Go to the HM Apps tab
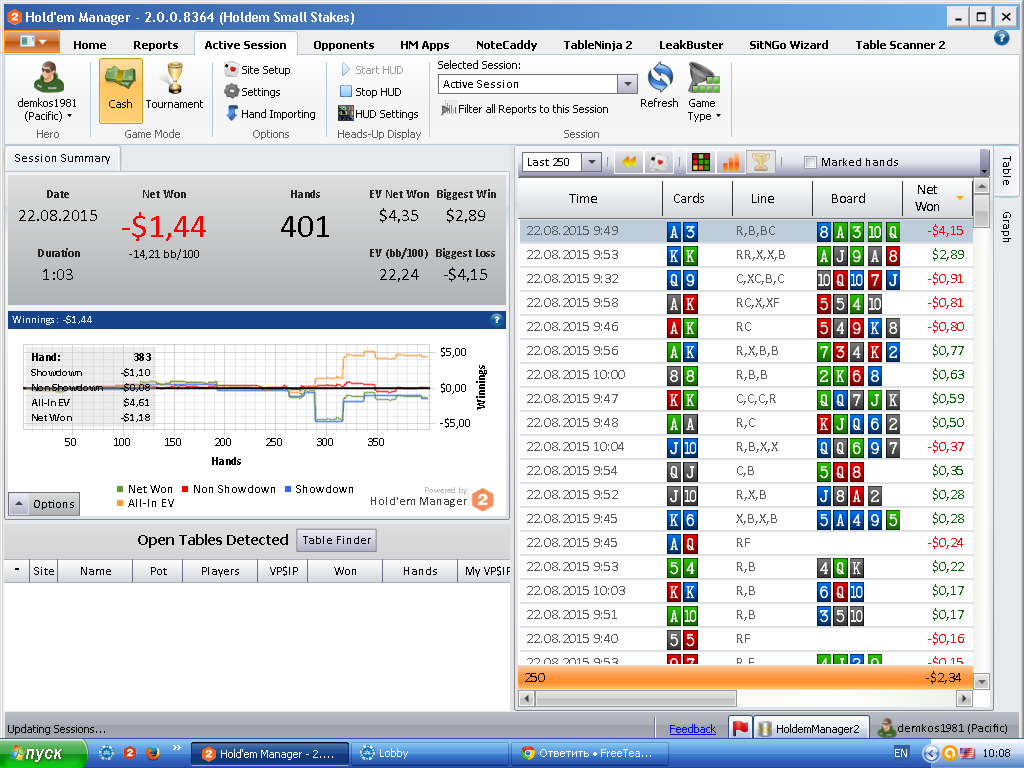Screen dimensions: 1024x768 point(424,45)
